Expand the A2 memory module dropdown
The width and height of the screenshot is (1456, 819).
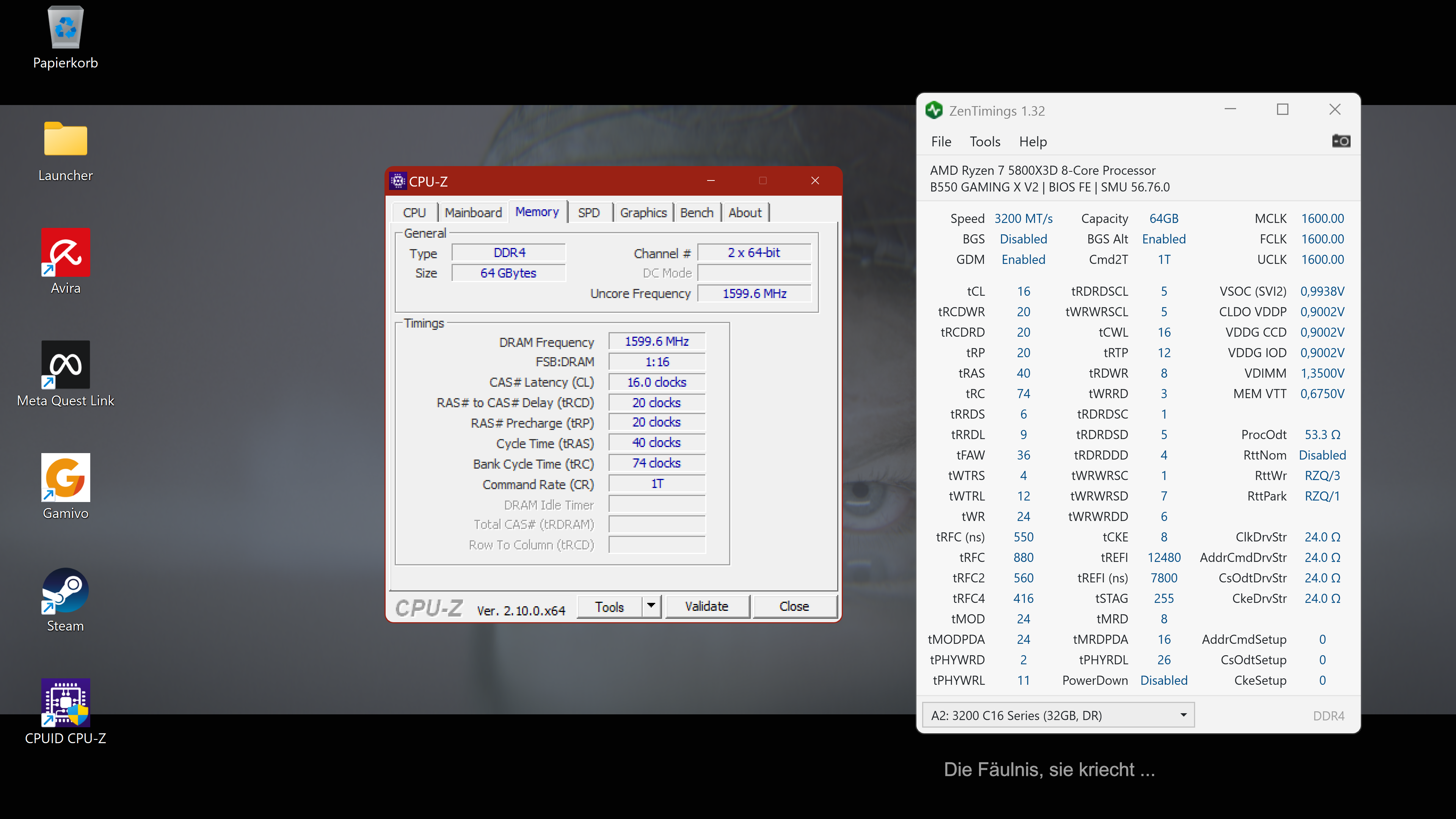point(1183,715)
